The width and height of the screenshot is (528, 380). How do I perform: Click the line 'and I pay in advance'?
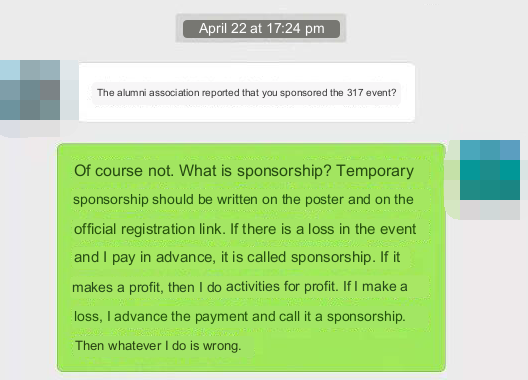click(237, 257)
